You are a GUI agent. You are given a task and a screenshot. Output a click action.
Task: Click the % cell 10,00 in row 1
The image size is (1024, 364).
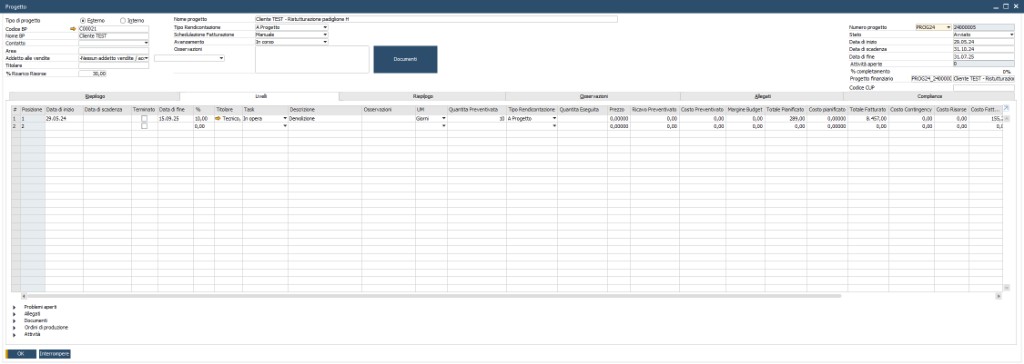[x=204, y=118]
